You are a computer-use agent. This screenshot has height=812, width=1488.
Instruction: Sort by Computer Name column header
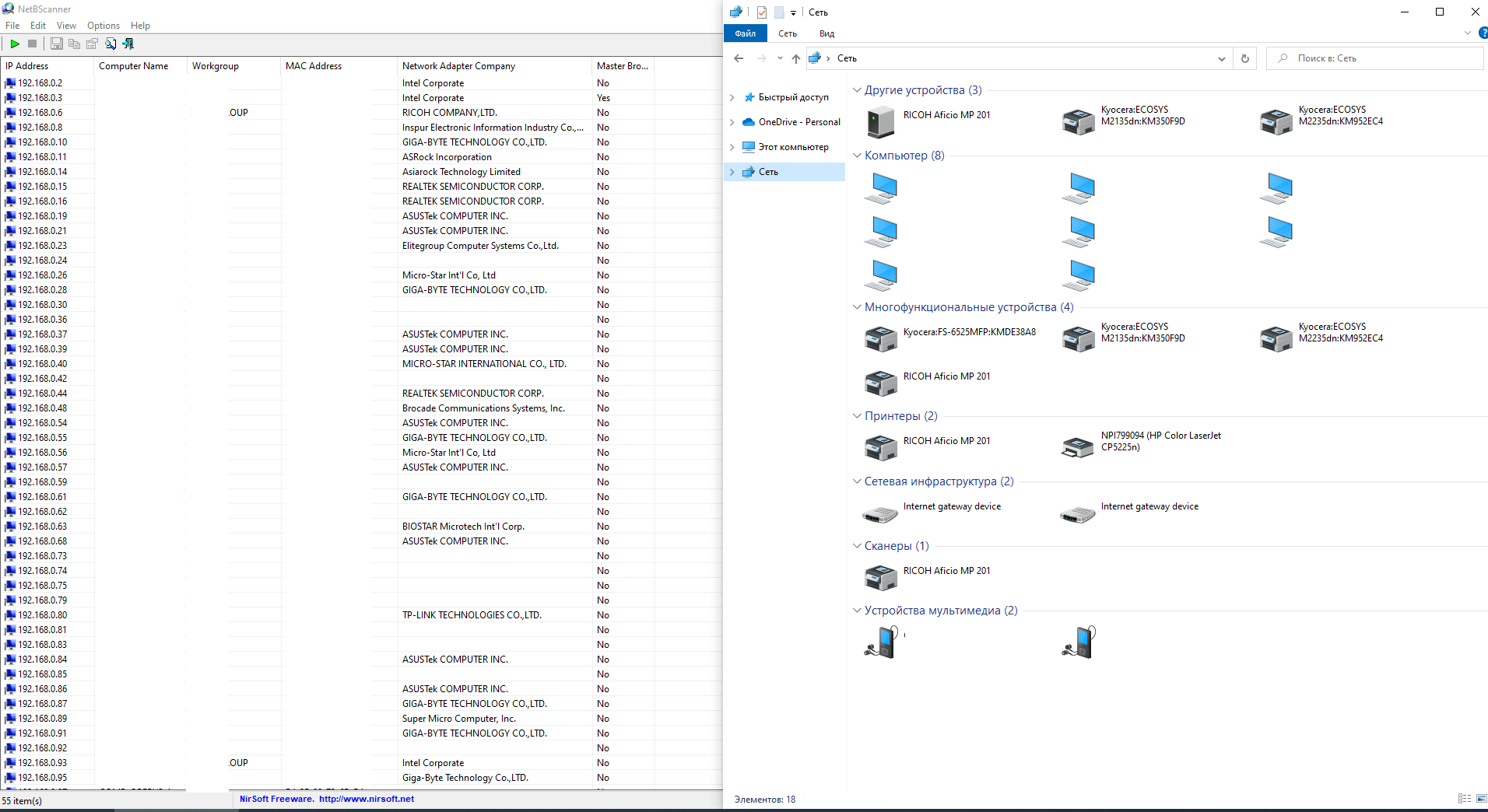click(140, 66)
